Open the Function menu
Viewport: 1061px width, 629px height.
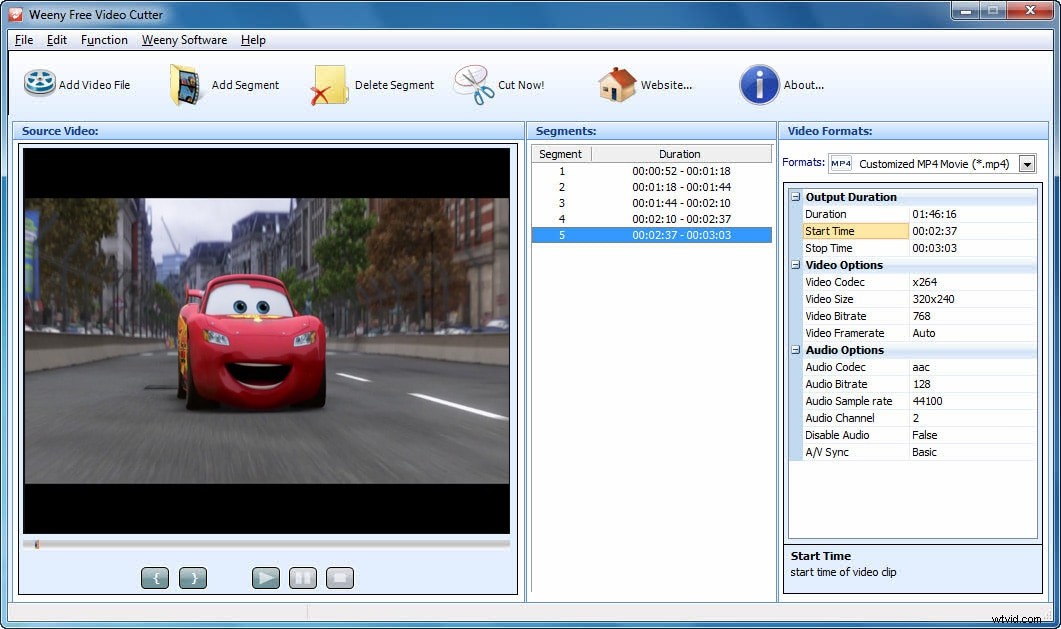104,40
